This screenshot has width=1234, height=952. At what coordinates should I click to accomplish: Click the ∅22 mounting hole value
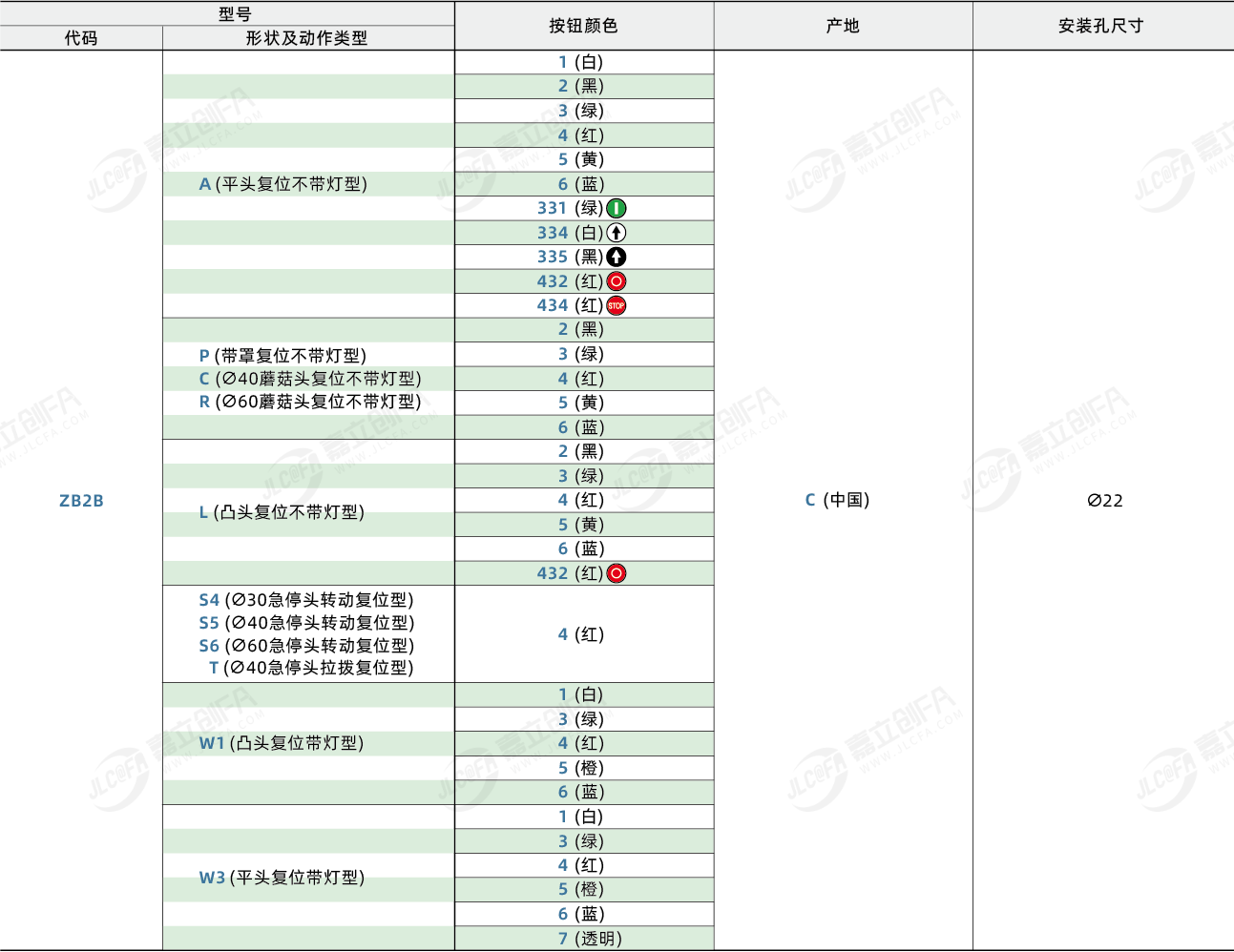tap(1105, 501)
